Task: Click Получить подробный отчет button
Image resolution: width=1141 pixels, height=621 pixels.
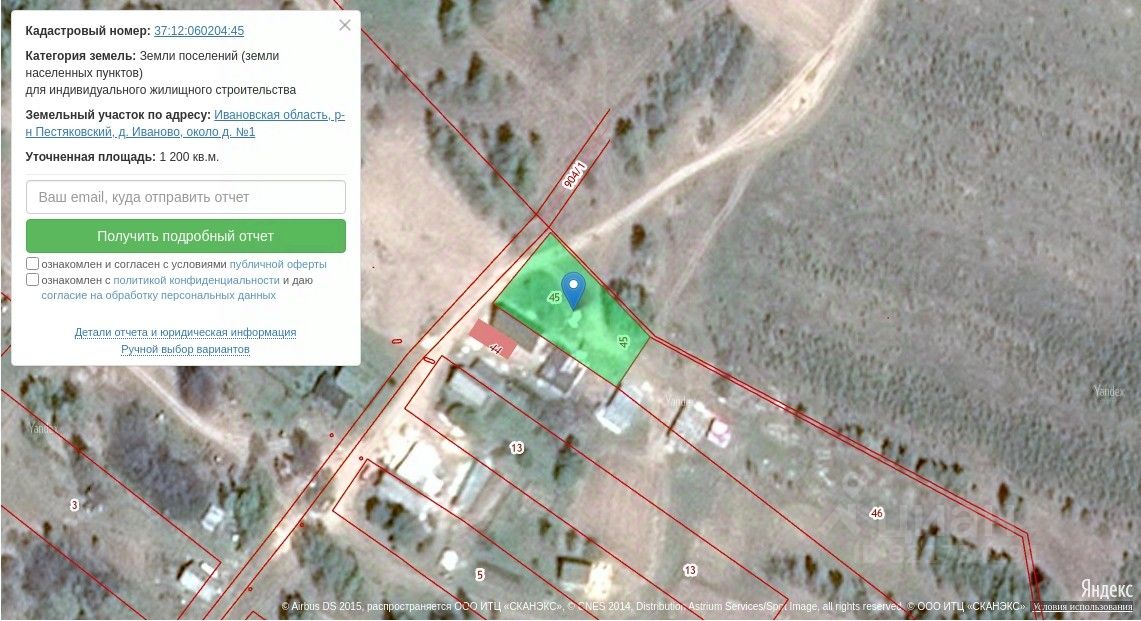Action: click(186, 236)
